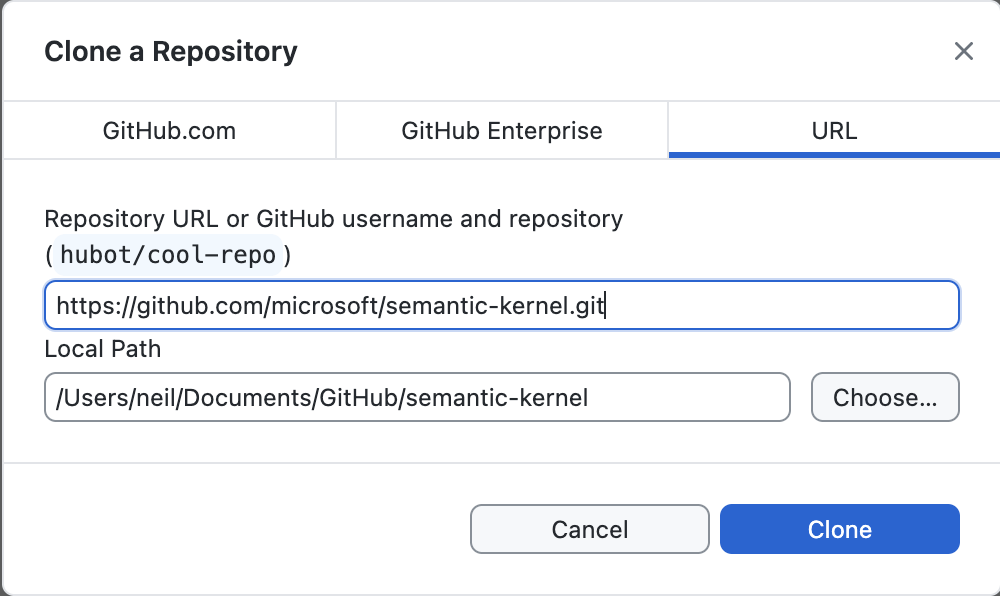Click the hubot/cool-repo example text
Viewport: 1000px width, 596px height.
pyautogui.click(x=168, y=254)
